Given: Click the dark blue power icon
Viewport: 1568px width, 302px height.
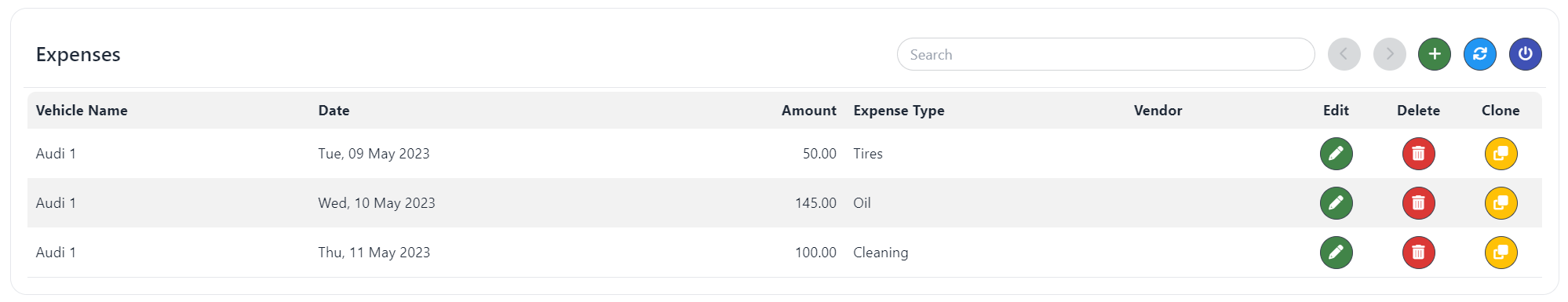Looking at the screenshot, I should pyautogui.click(x=1525, y=54).
